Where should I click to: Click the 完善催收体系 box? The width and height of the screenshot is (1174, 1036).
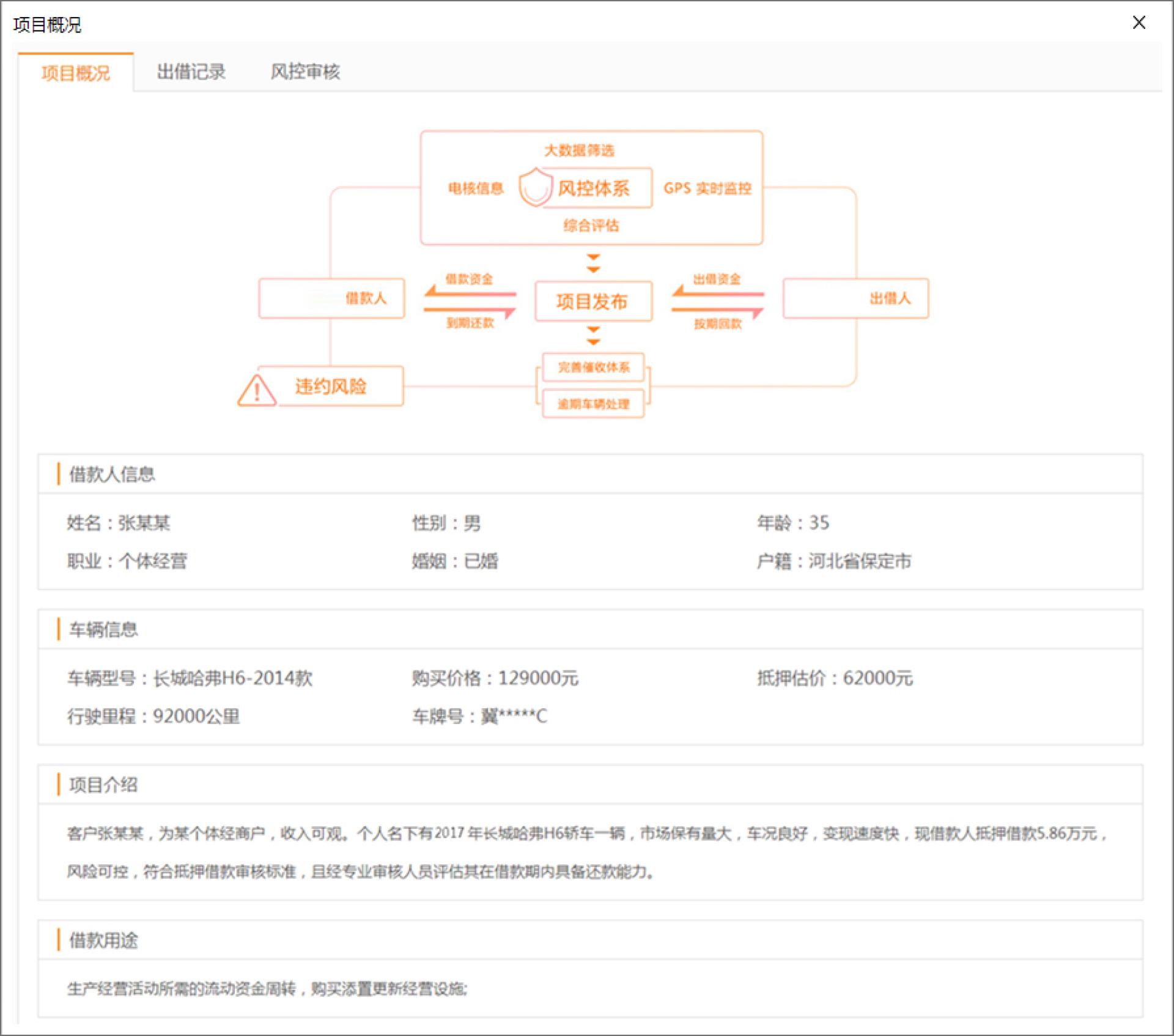593,367
